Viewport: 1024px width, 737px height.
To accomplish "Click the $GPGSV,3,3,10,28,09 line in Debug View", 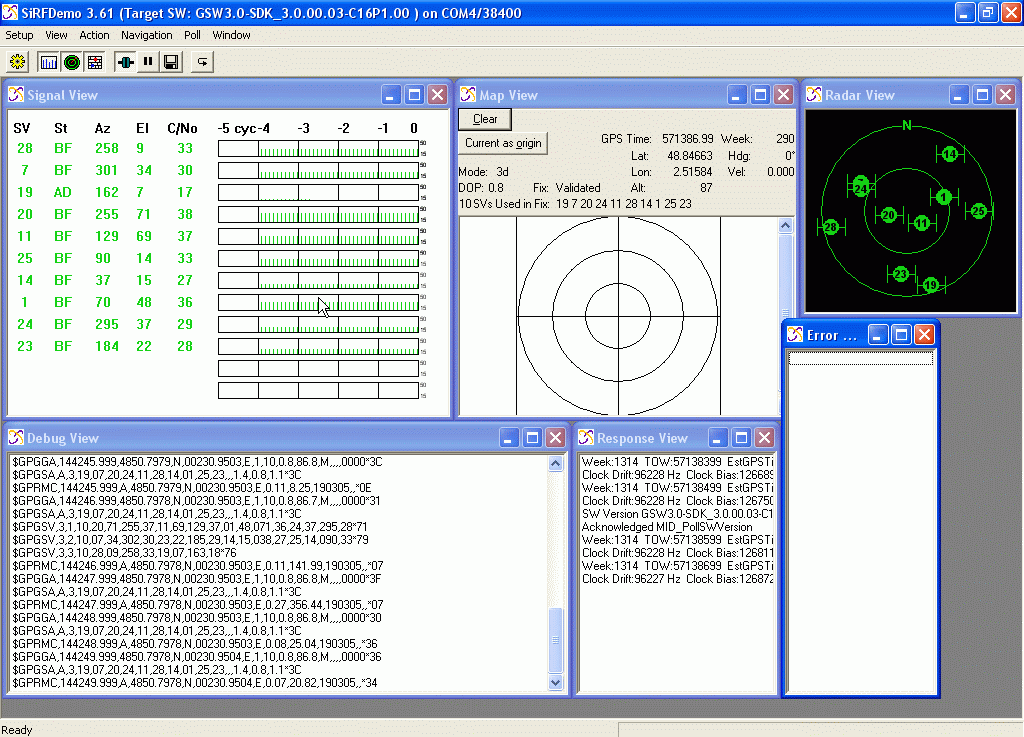I will coord(124,553).
